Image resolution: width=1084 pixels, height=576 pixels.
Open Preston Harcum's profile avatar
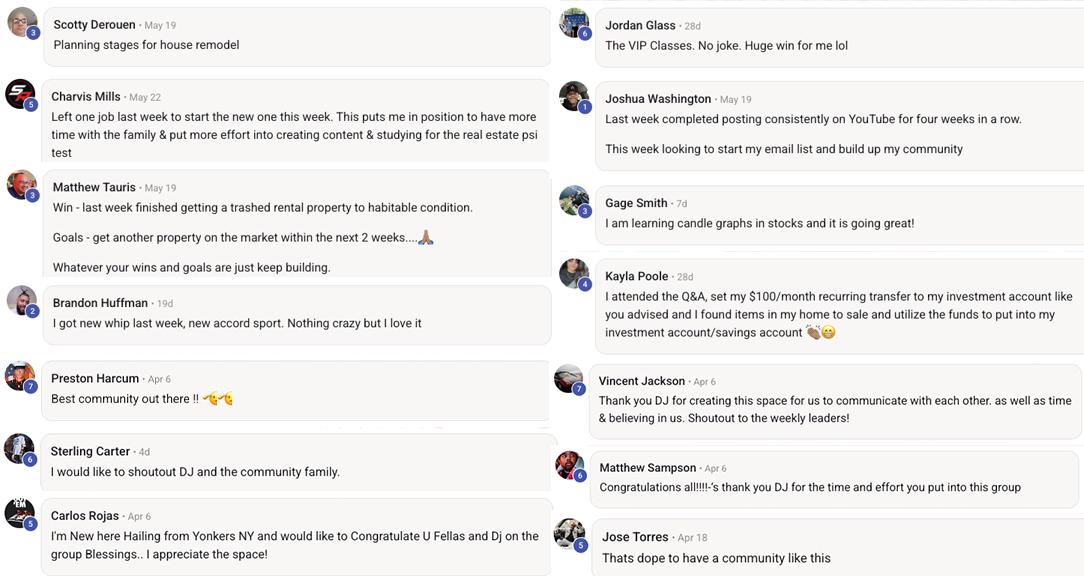19,376
